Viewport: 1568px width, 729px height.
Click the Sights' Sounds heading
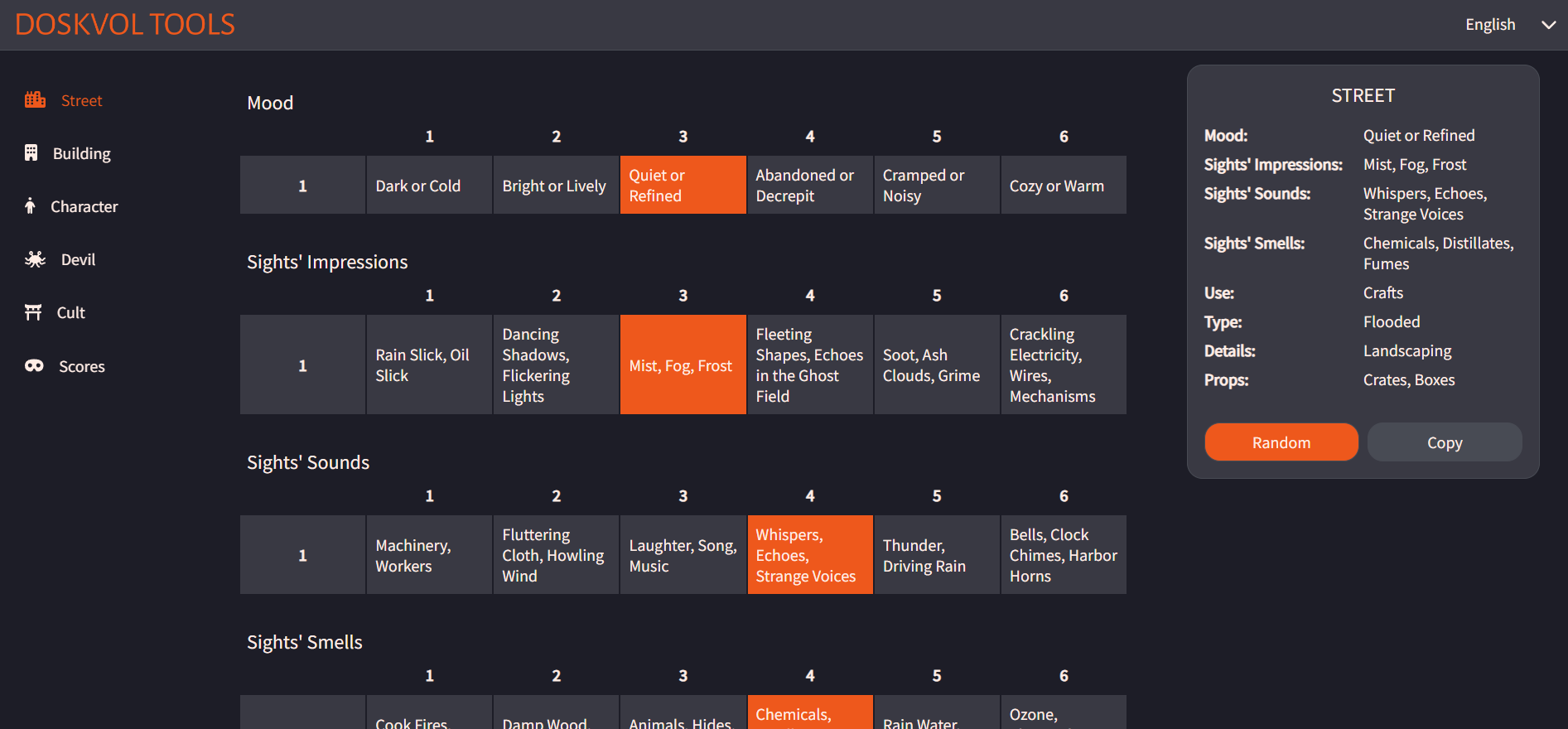pos(308,462)
